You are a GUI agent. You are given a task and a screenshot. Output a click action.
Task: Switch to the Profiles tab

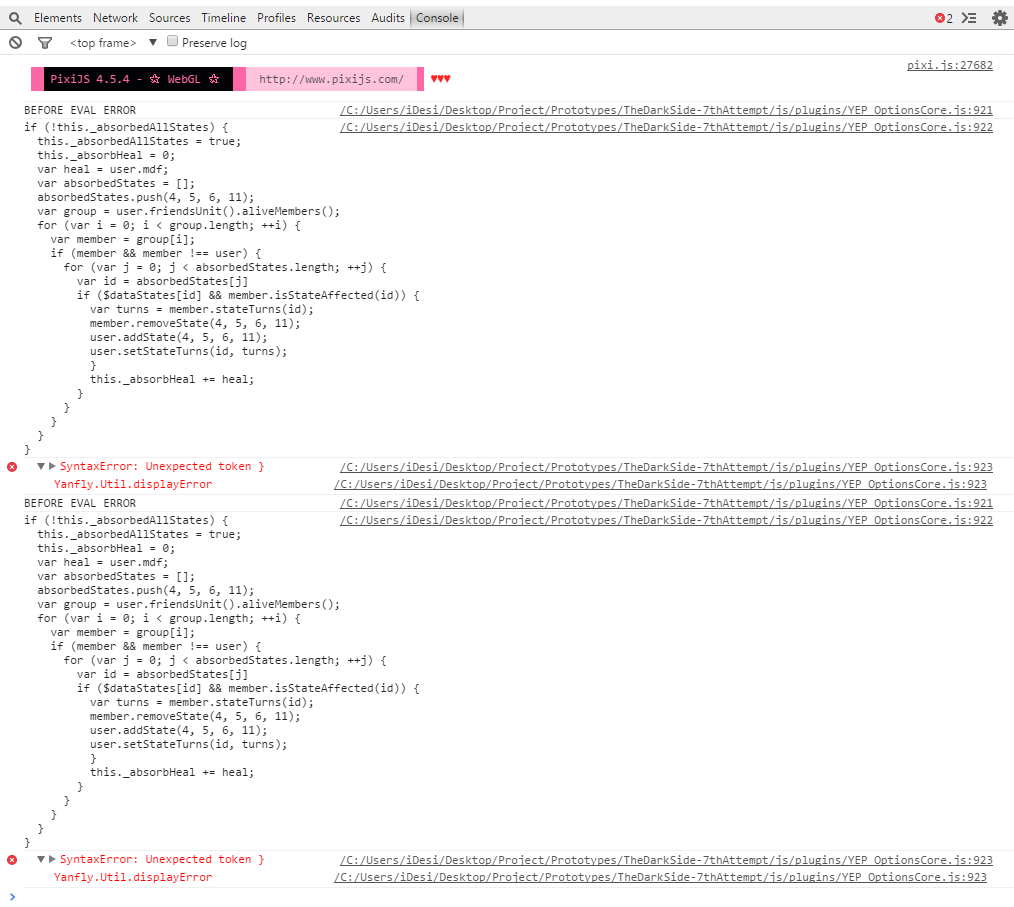[276, 18]
